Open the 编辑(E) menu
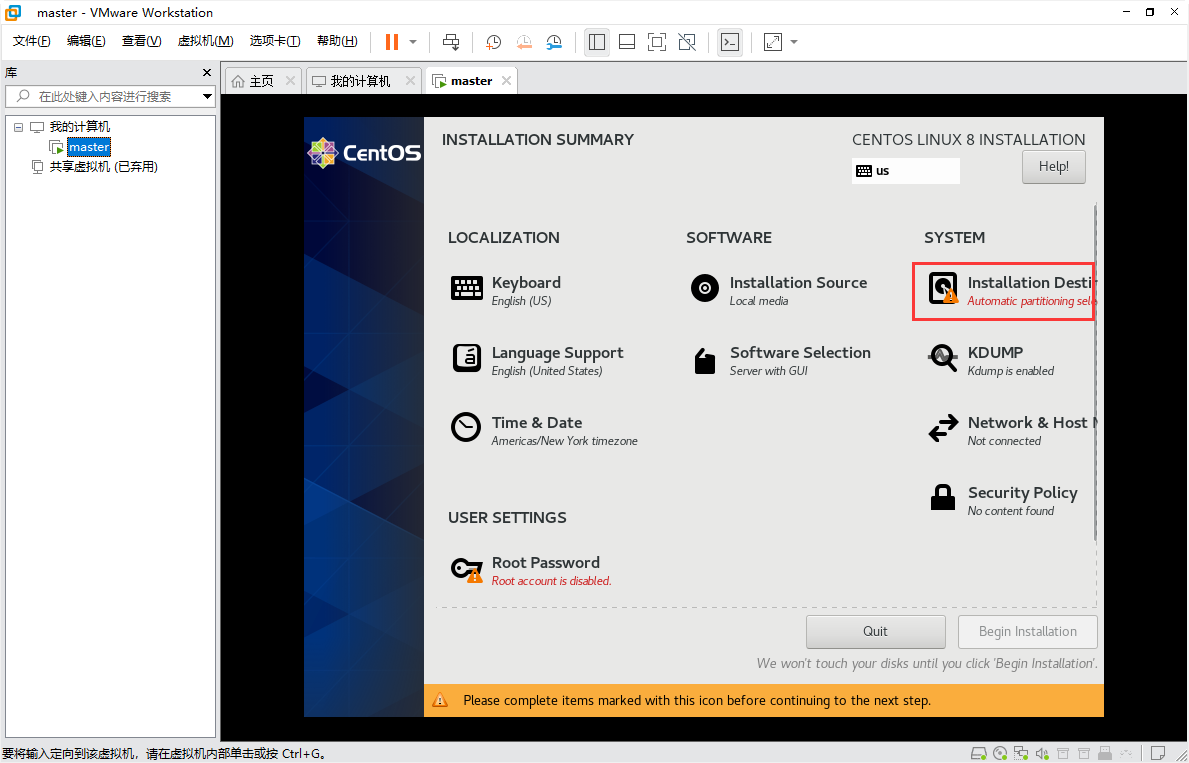 [x=86, y=41]
